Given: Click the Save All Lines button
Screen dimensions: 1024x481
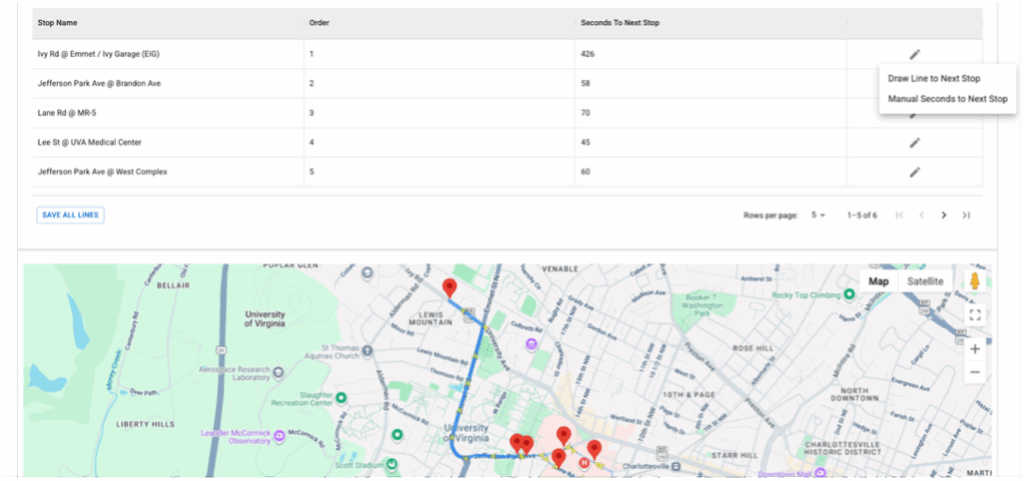Looking at the screenshot, I should coord(70,215).
